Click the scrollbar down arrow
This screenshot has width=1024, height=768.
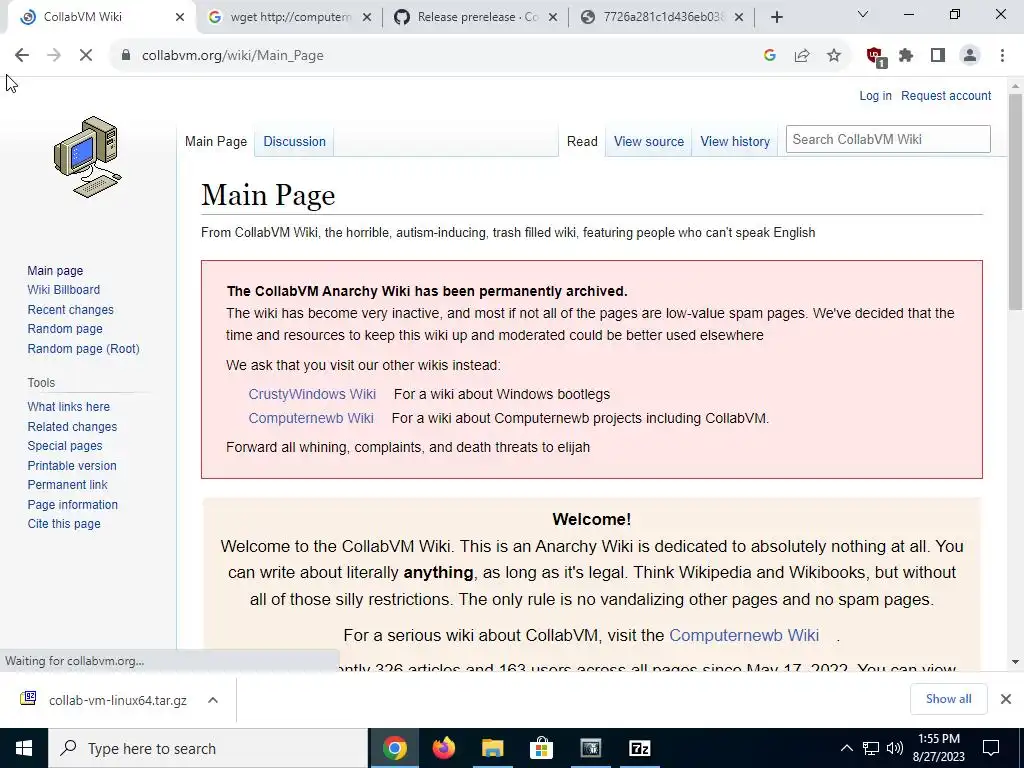pyautogui.click(x=1015, y=662)
